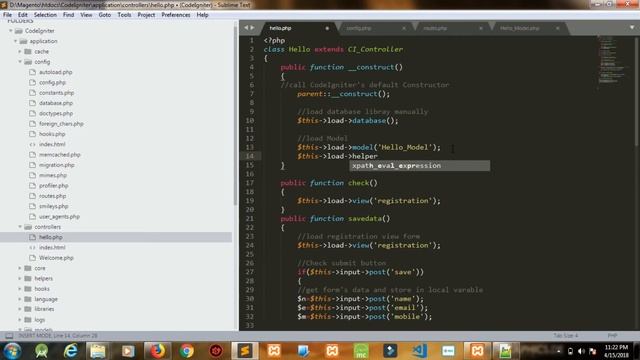
Task: Open the tab list dropdown arrow
Action: (632, 28)
